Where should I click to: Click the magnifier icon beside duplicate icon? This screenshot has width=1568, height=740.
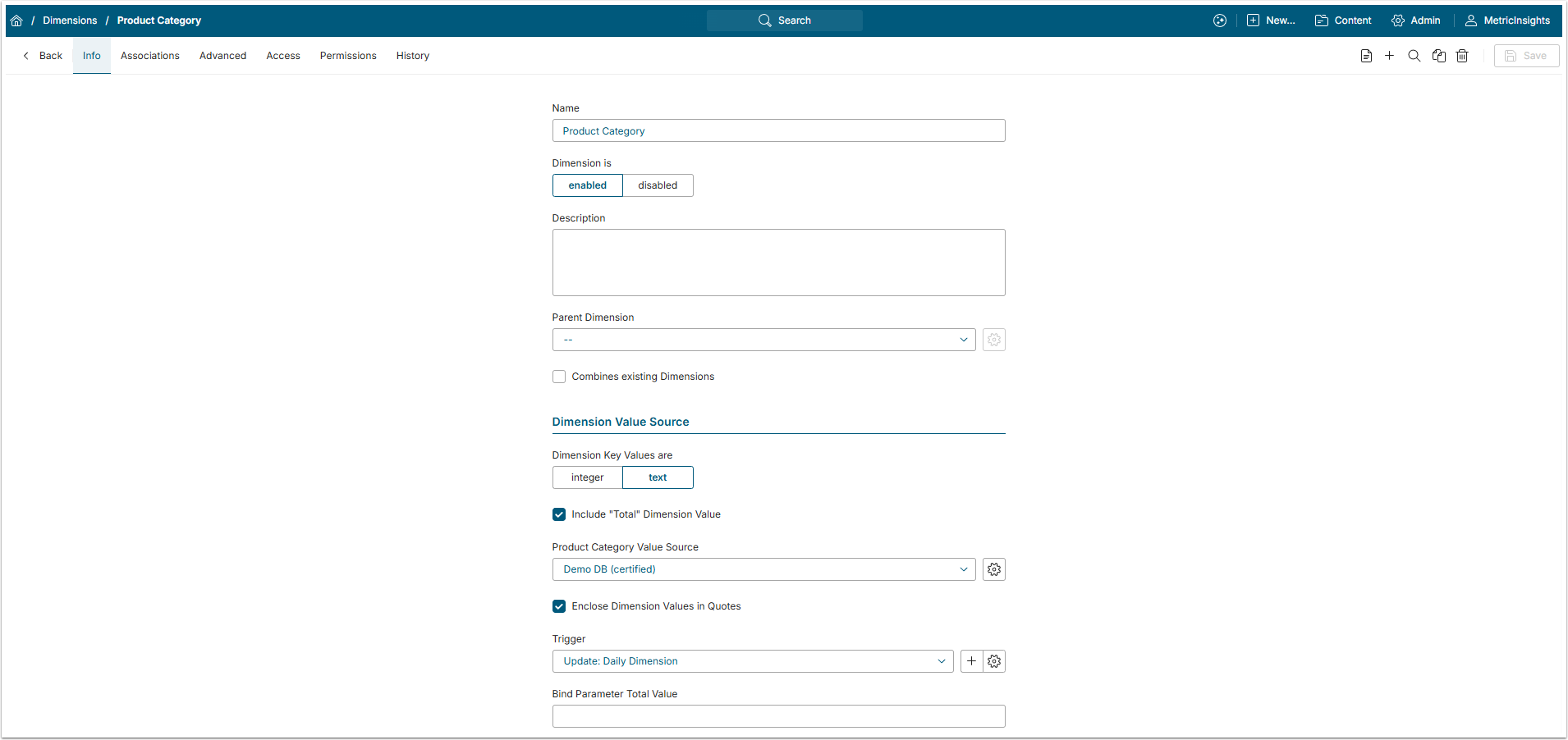pos(1414,56)
